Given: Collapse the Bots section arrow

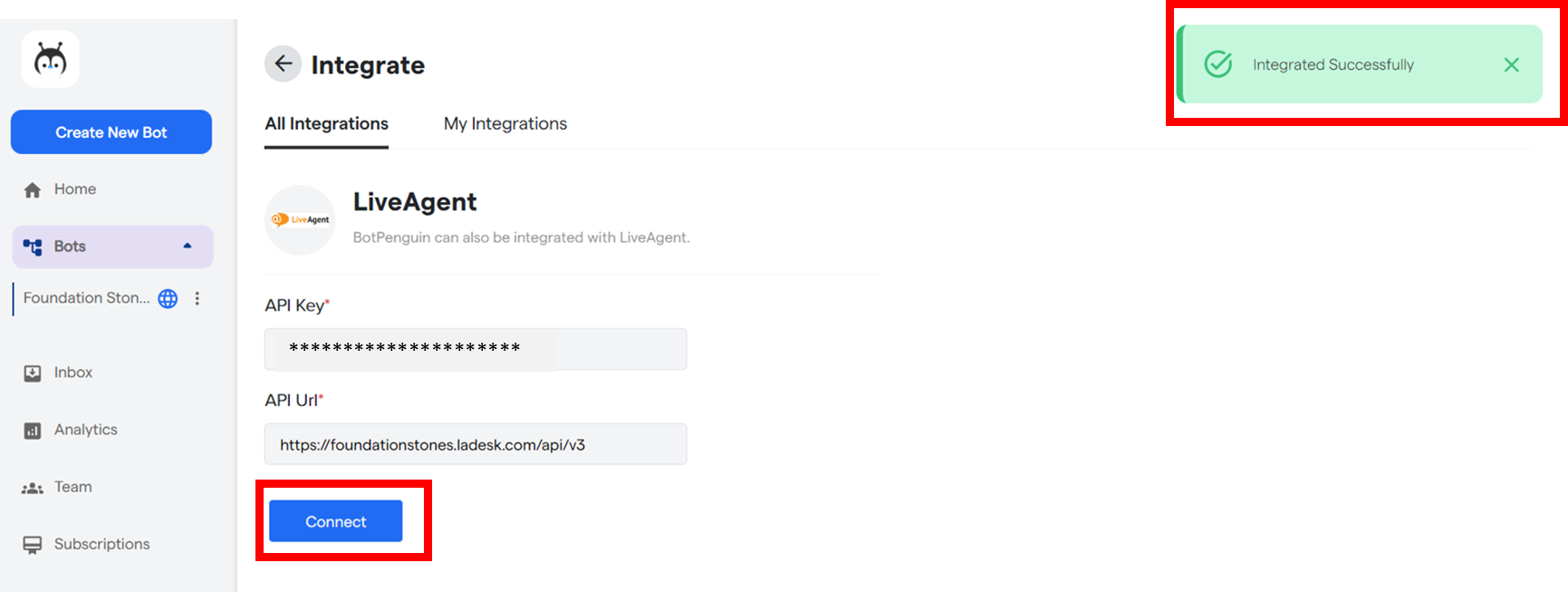Looking at the screenshot, I should (188, 246).
